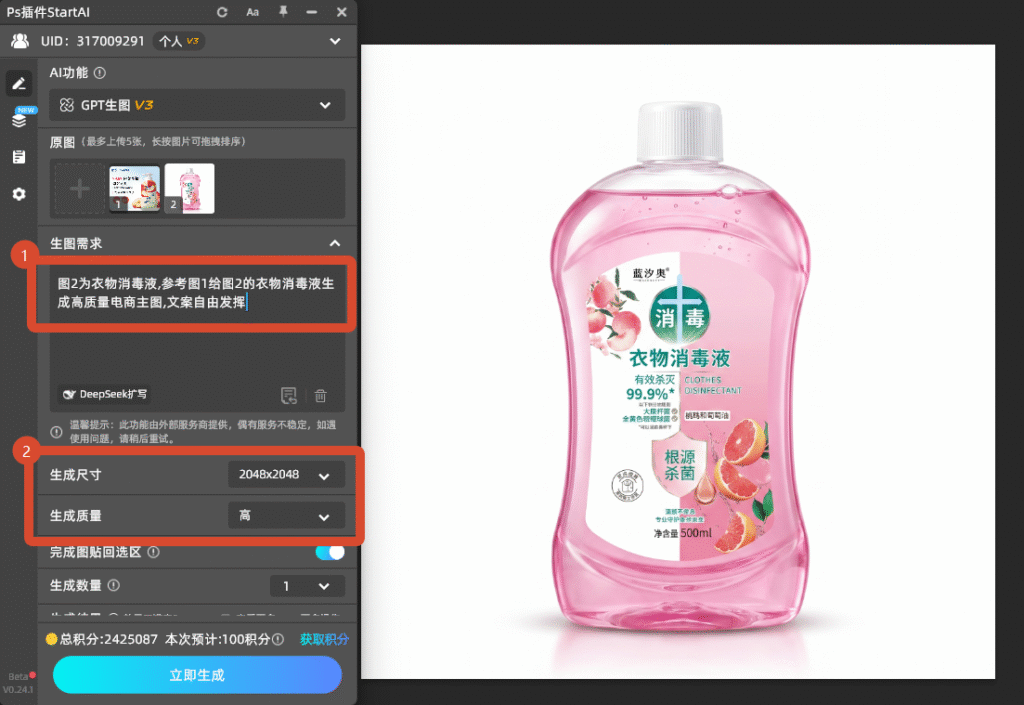Expand the UID account dropdown chevron
The height and width of the screenshot is (705, 1024).
pyautogui.click(x=335, y=41)
